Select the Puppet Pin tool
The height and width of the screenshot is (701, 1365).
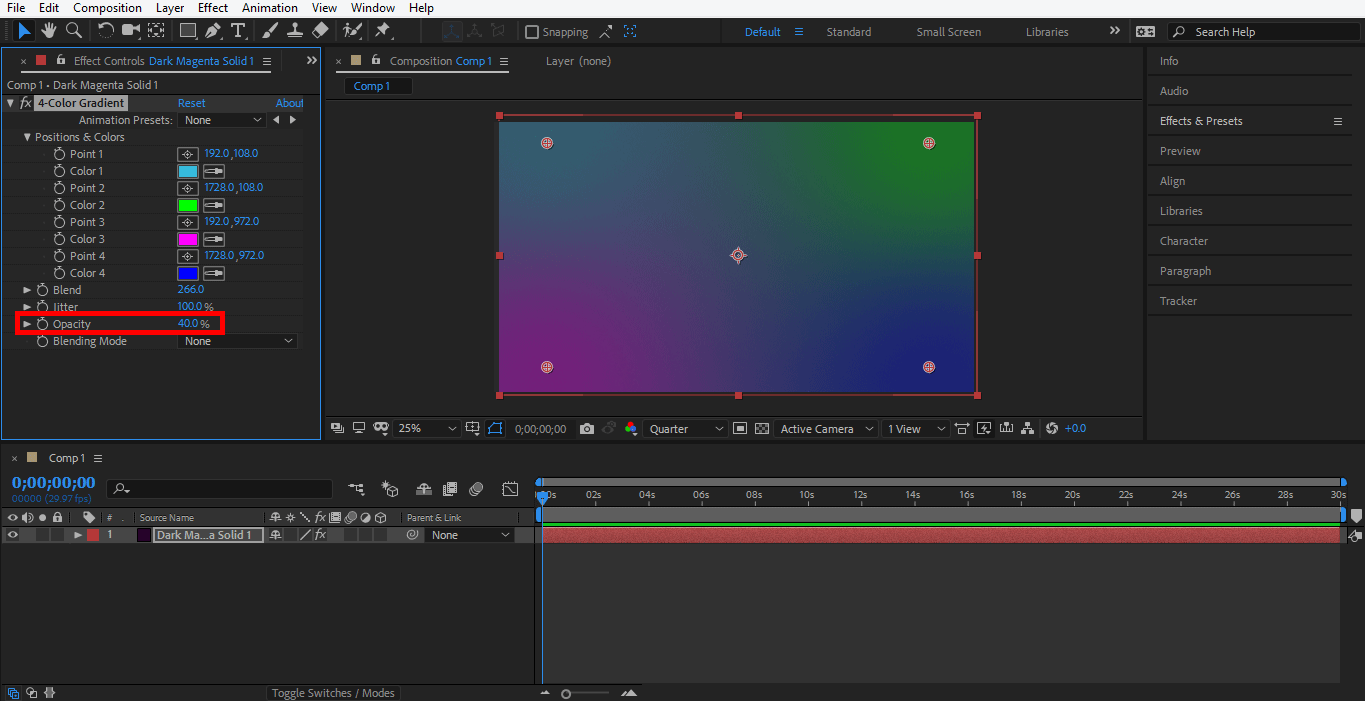[382, 31]
